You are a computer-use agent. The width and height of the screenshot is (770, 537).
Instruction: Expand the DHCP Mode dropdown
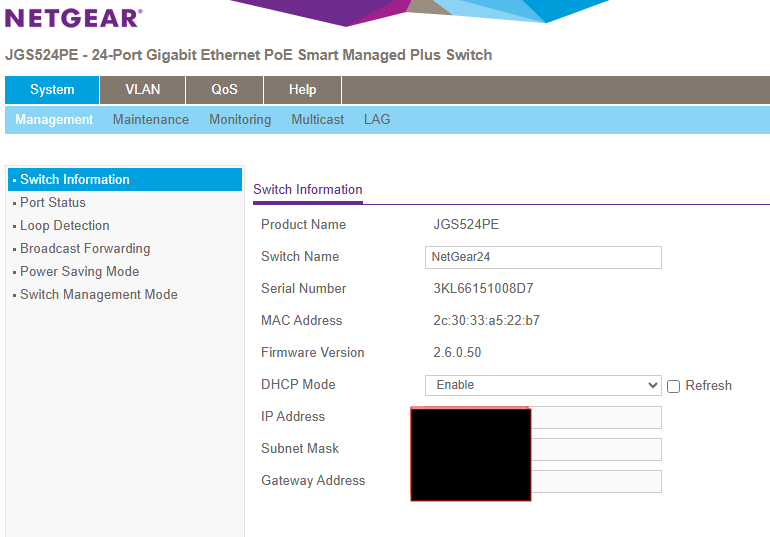(x=543, y=385)
